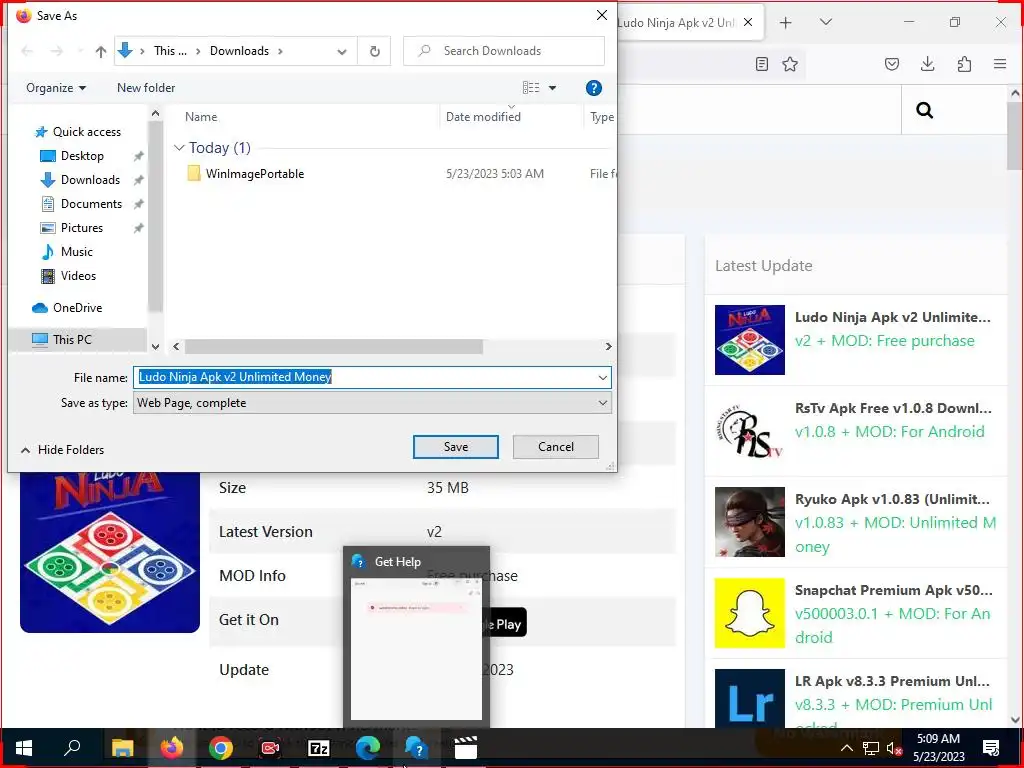1024x768 pixels.
Task: Open Snapchat Premium Apk v50... link
Action: point(893,590)
